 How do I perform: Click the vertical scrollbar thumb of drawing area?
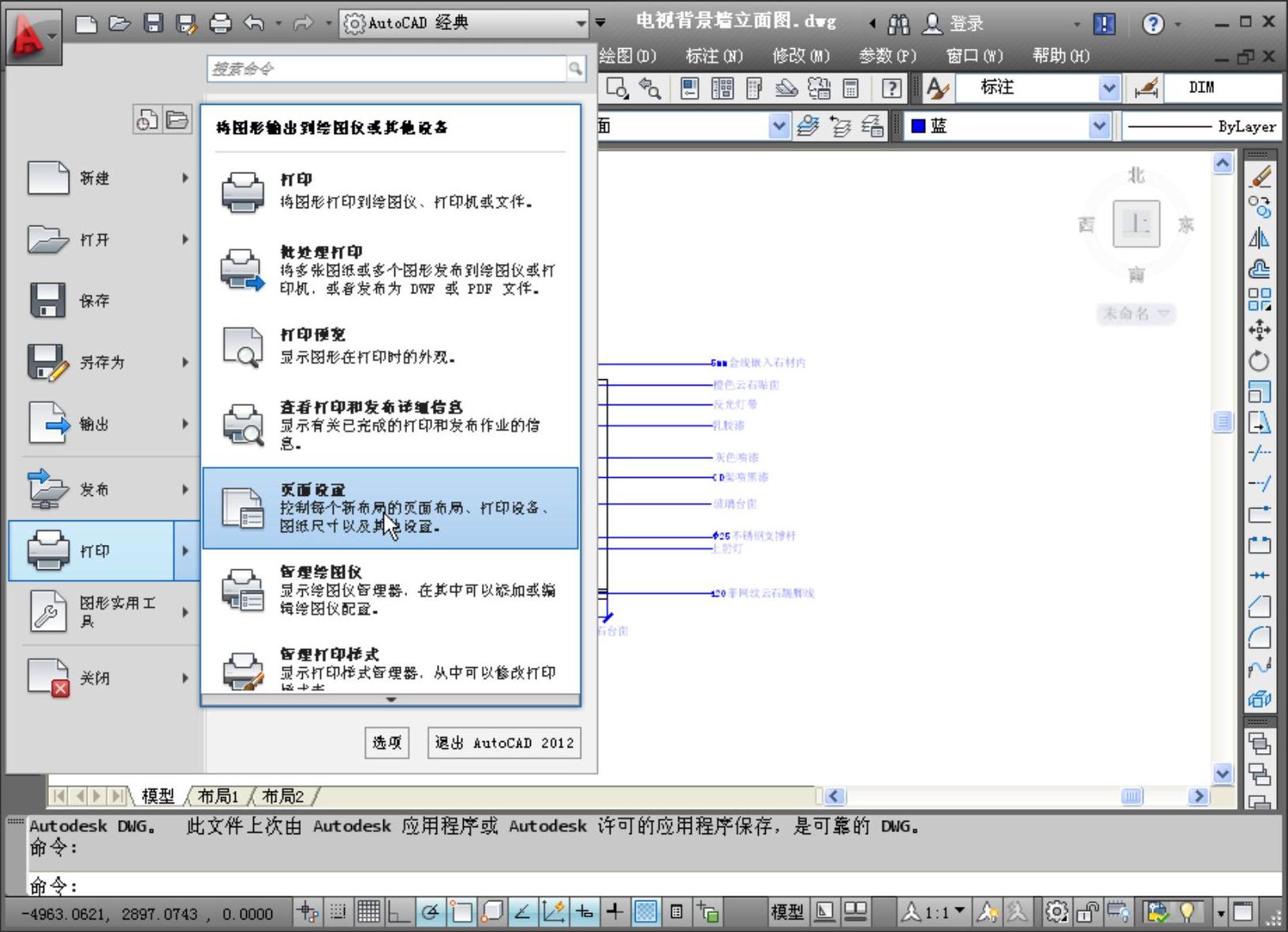pos(1223,422)
